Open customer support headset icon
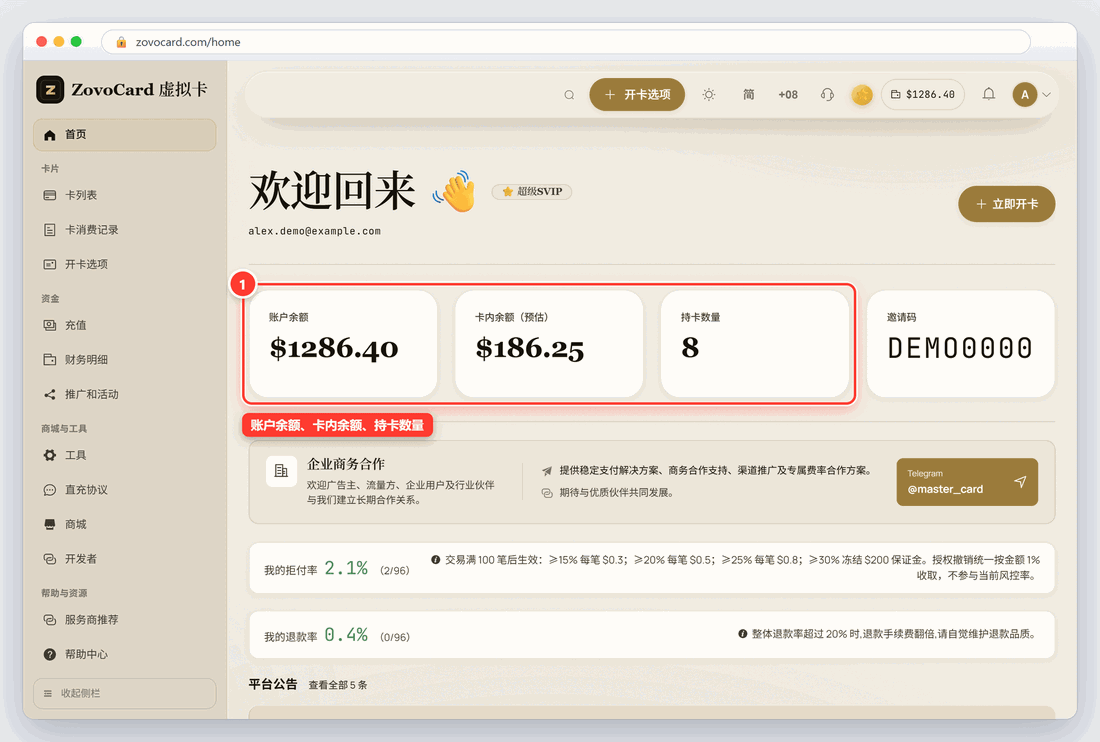1100x742 pixels. coord(827,95)
